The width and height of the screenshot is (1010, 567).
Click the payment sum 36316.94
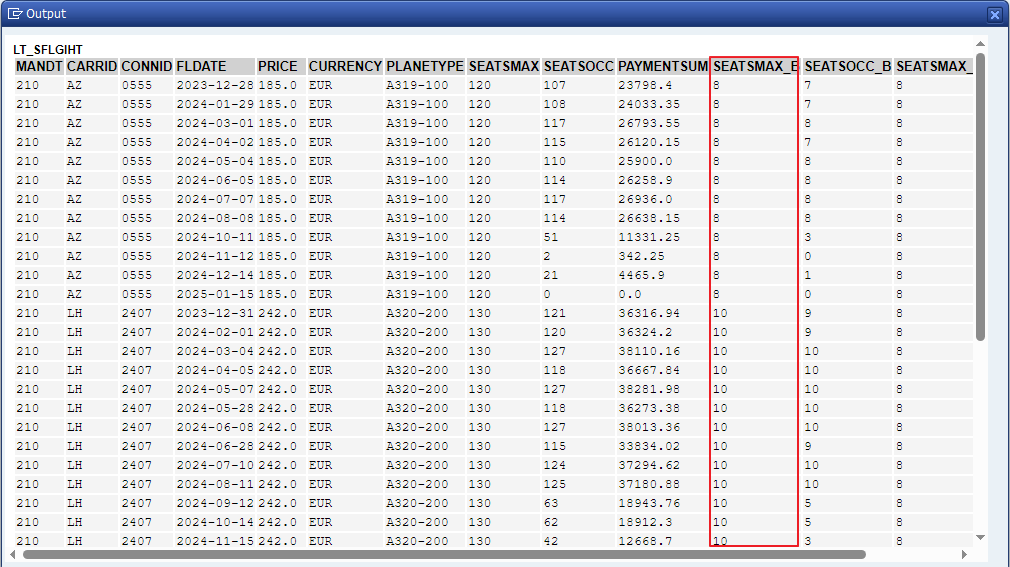(649, 313)
